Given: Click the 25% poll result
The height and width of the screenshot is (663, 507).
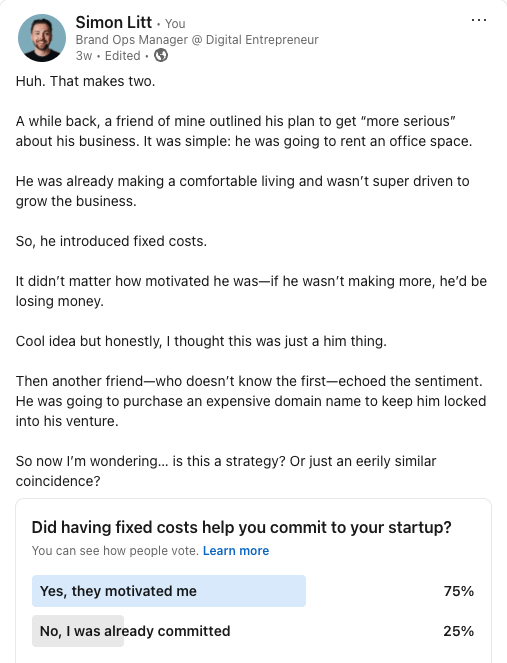Looking at the screenshot, I should pyautogui.click(x=458, y=631).
